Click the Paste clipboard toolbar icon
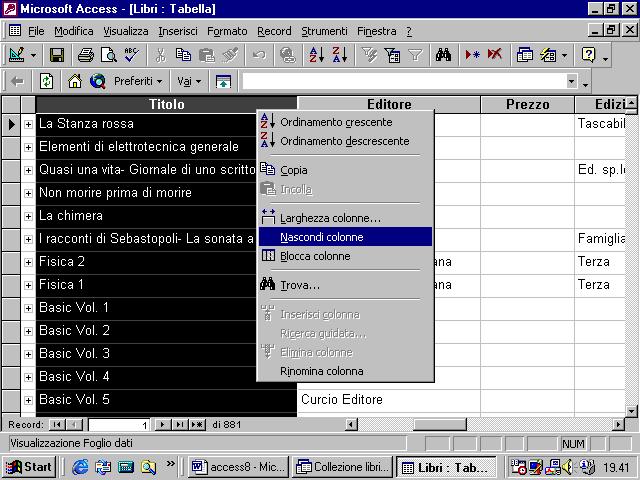 coord(207,55)
